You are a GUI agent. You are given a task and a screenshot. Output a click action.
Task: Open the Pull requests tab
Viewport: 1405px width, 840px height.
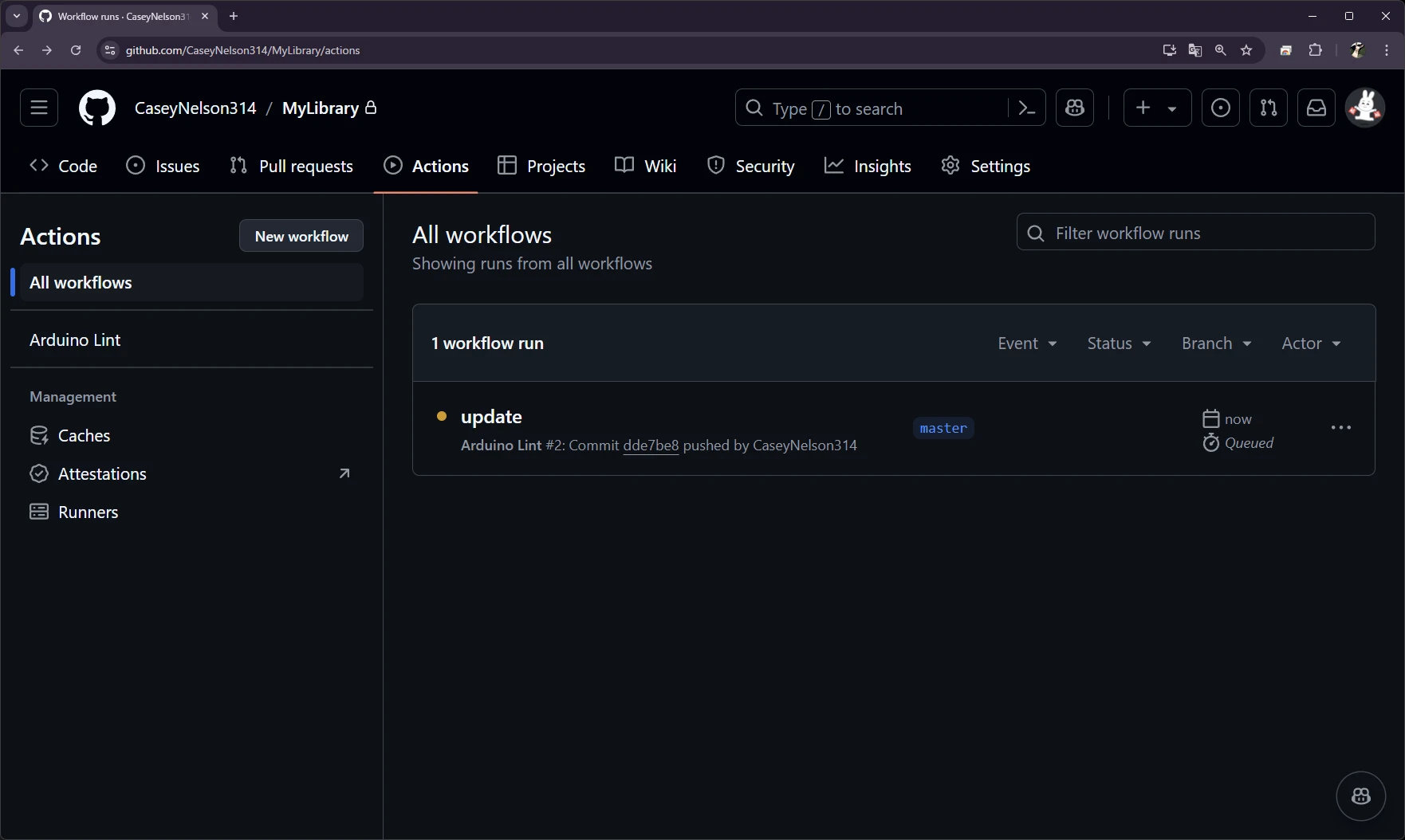pyautogui.click(x=291, y=166)
